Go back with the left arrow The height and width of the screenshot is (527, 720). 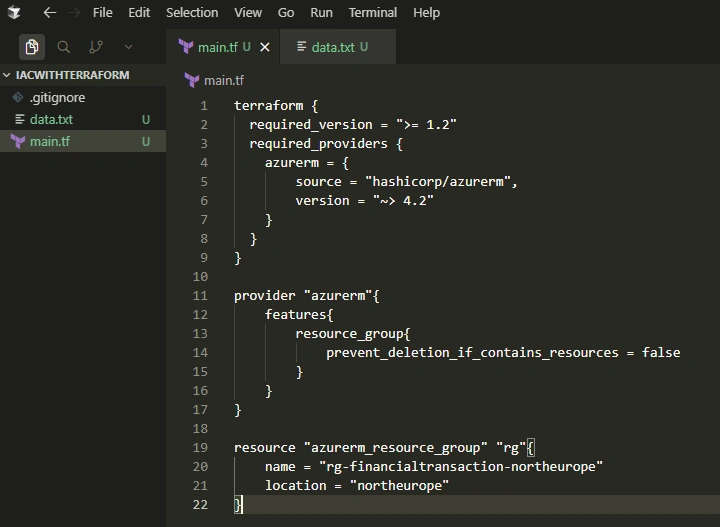(50, 13)
